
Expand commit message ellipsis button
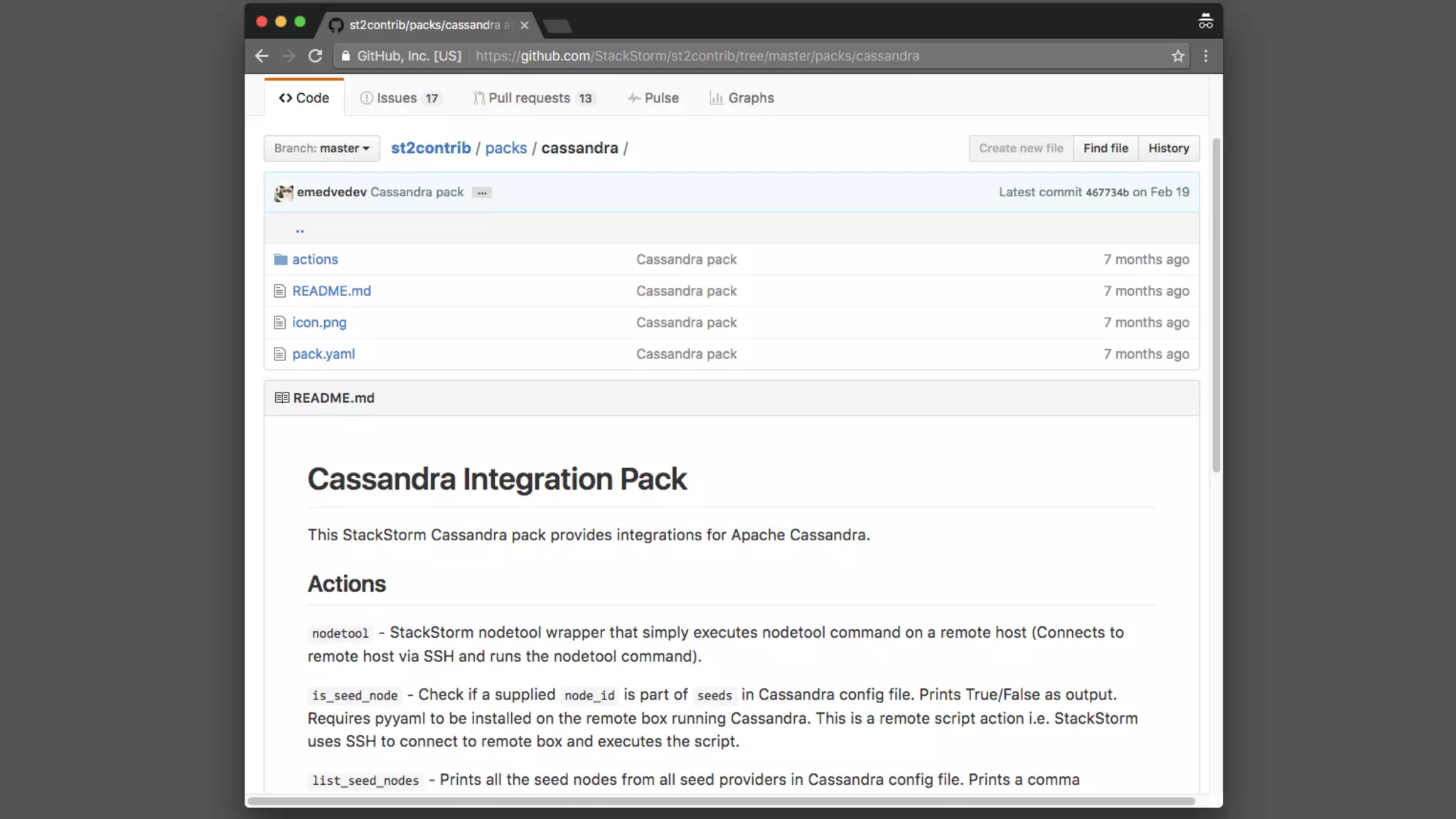(x=482, y=193)
